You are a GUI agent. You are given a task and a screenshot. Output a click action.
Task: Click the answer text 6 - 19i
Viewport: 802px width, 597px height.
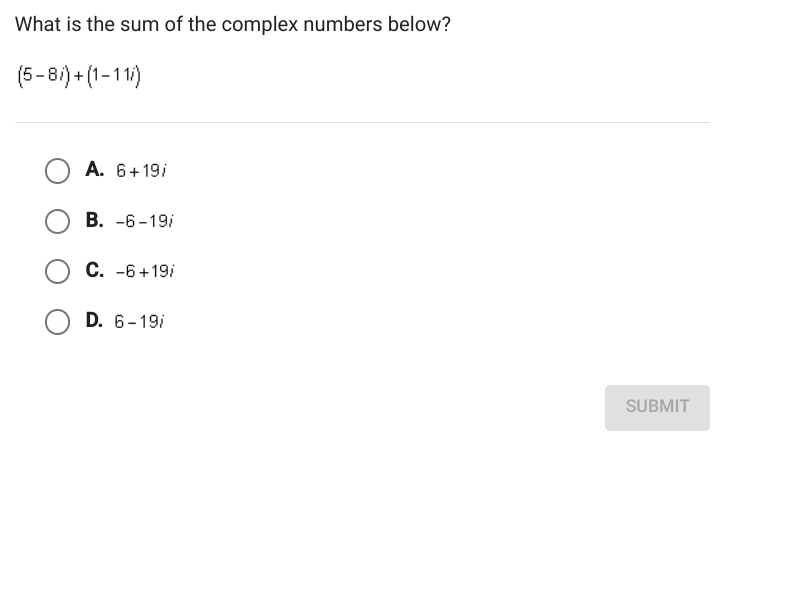[140, 322]
